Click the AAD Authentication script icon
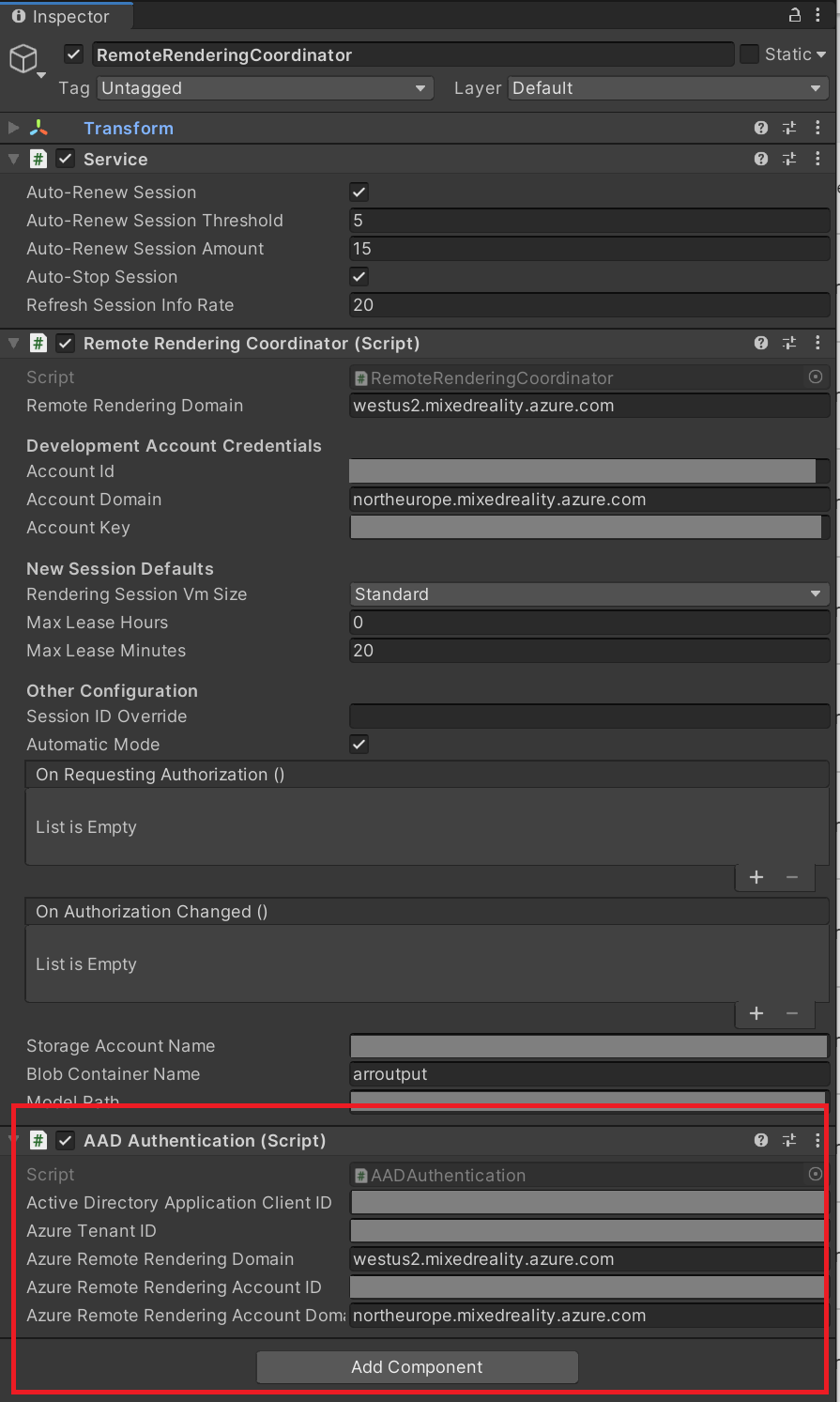This screenshot has width=840, height=1402. (x=38, y=1140)
